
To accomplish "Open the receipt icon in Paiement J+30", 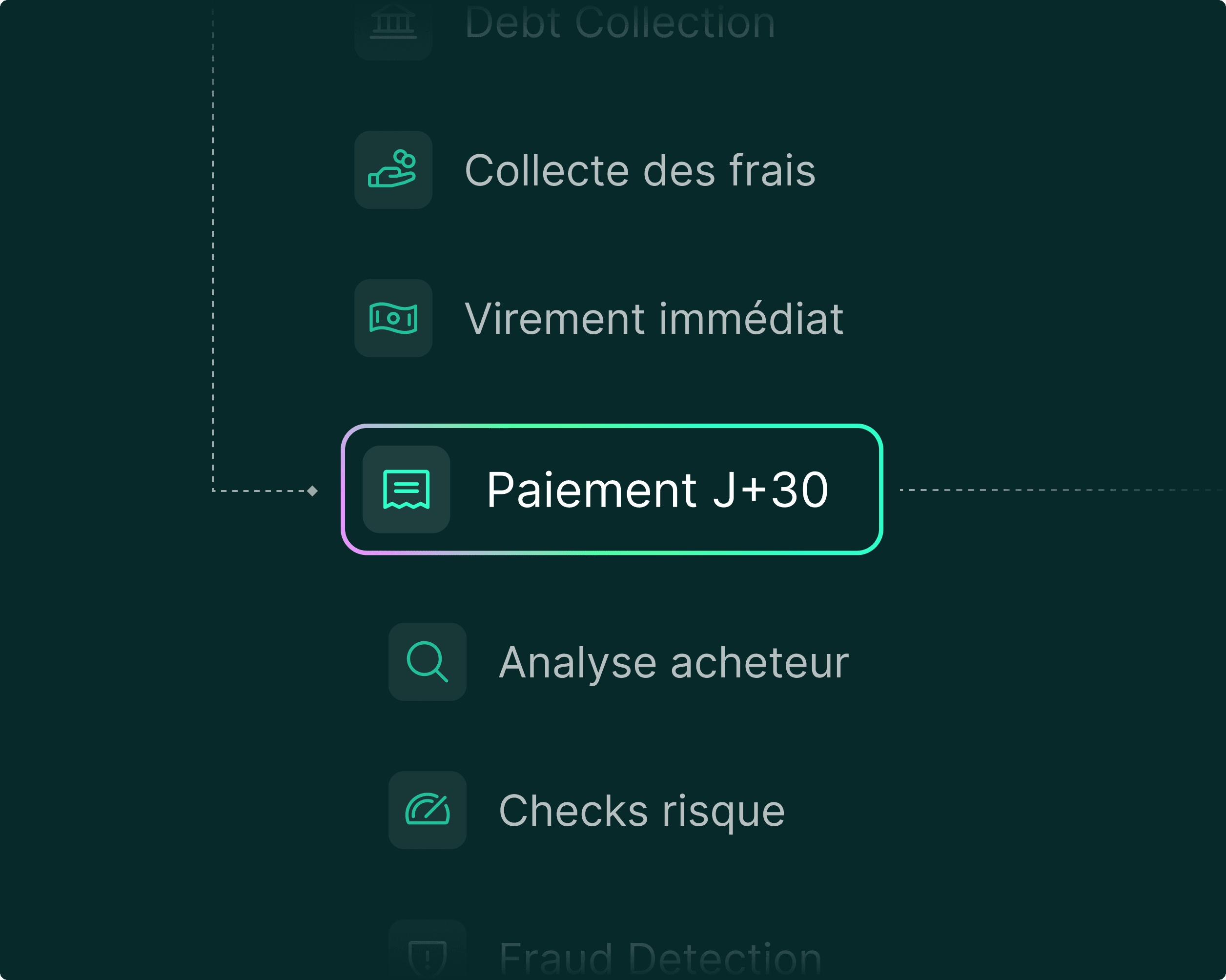I will coord(406,489).
